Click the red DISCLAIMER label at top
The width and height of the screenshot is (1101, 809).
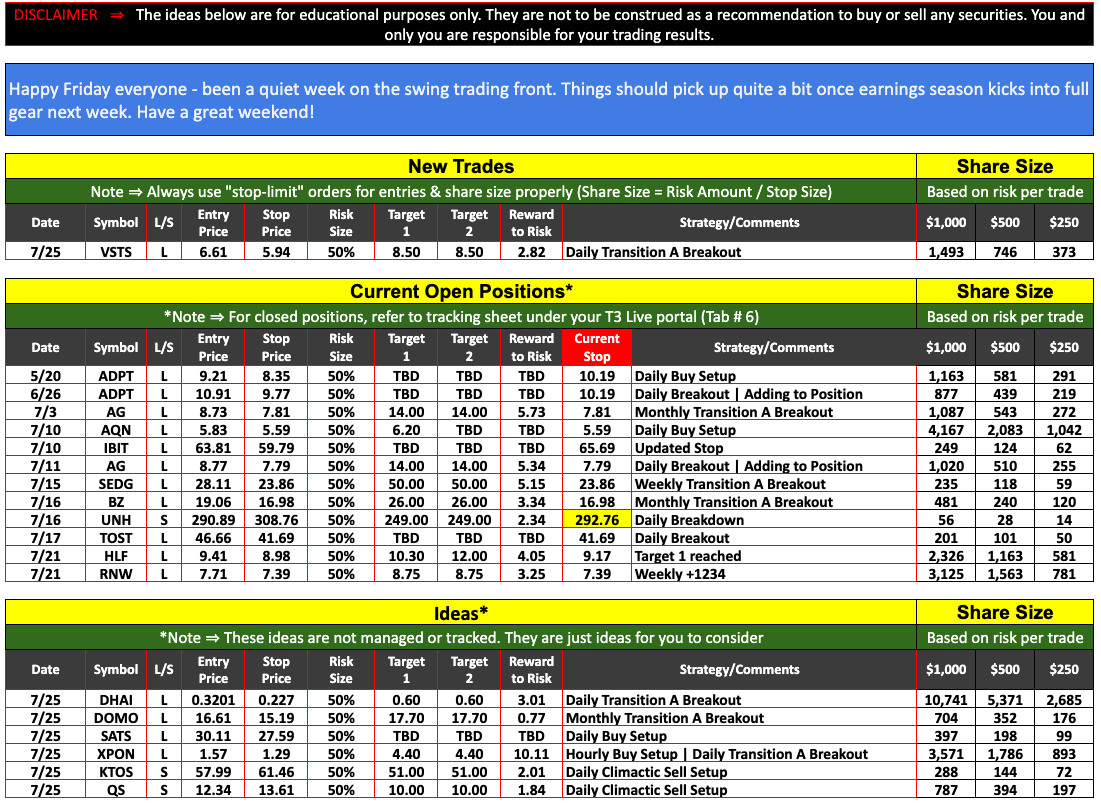(x=57, y=15)
